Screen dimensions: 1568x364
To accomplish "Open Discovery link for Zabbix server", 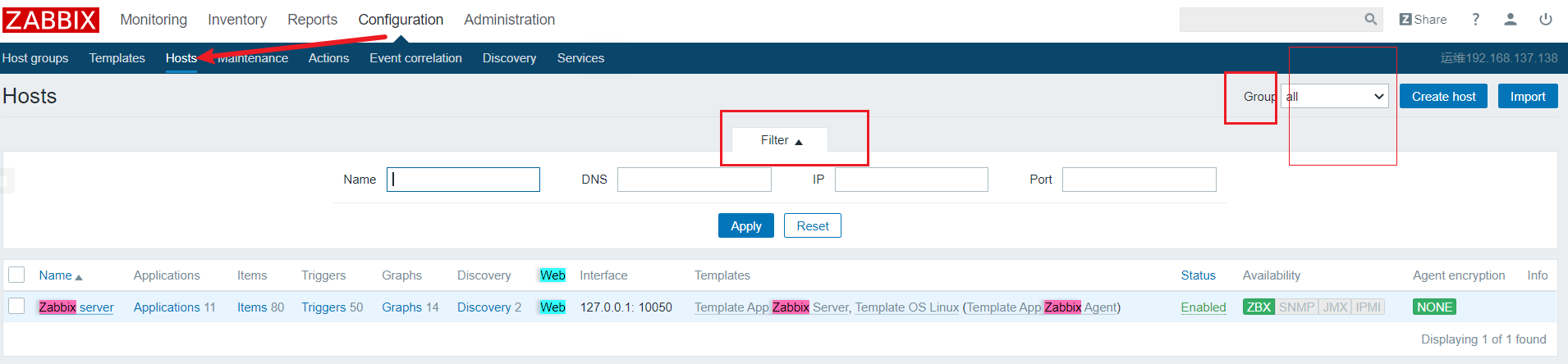I will 484,307.
